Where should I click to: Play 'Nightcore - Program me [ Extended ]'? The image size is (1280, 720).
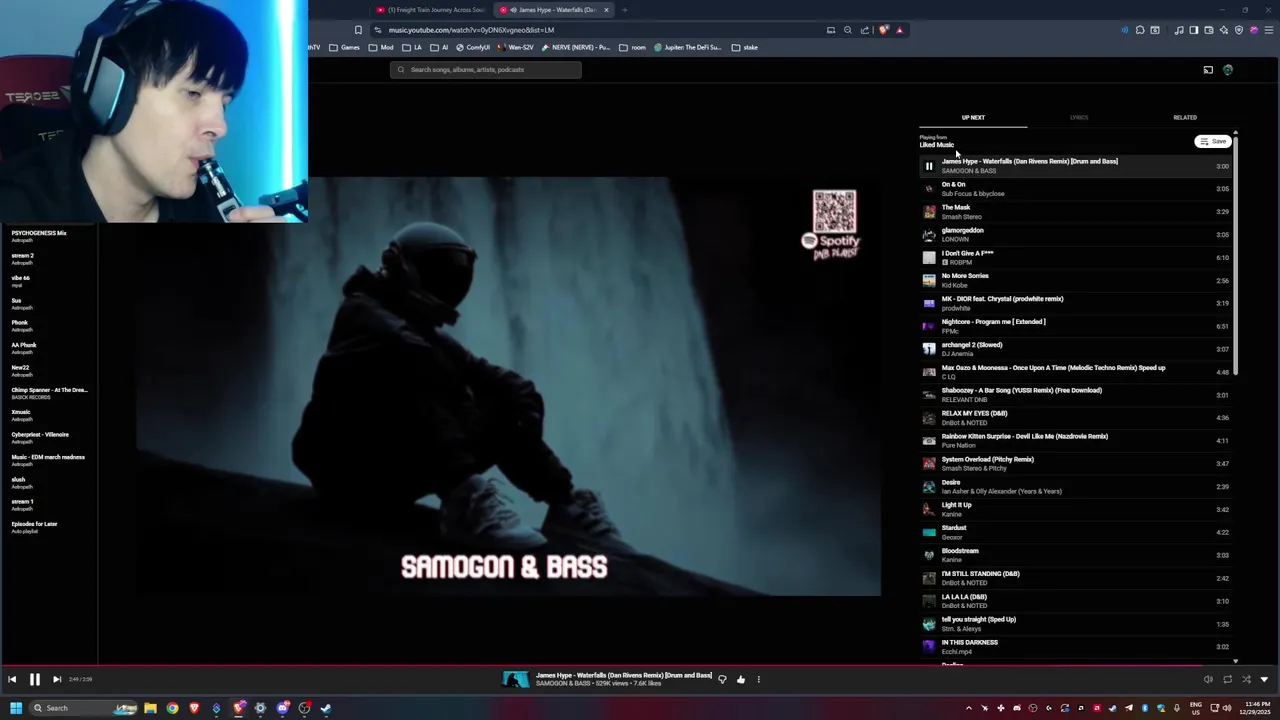pyautogui.click(x=1075, y=326)
